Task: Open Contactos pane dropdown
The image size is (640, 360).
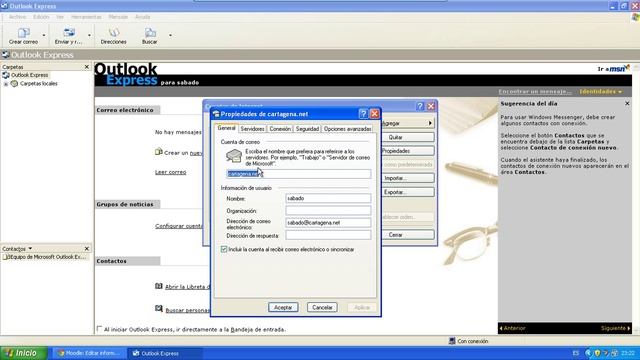Action: pos(30,248)
